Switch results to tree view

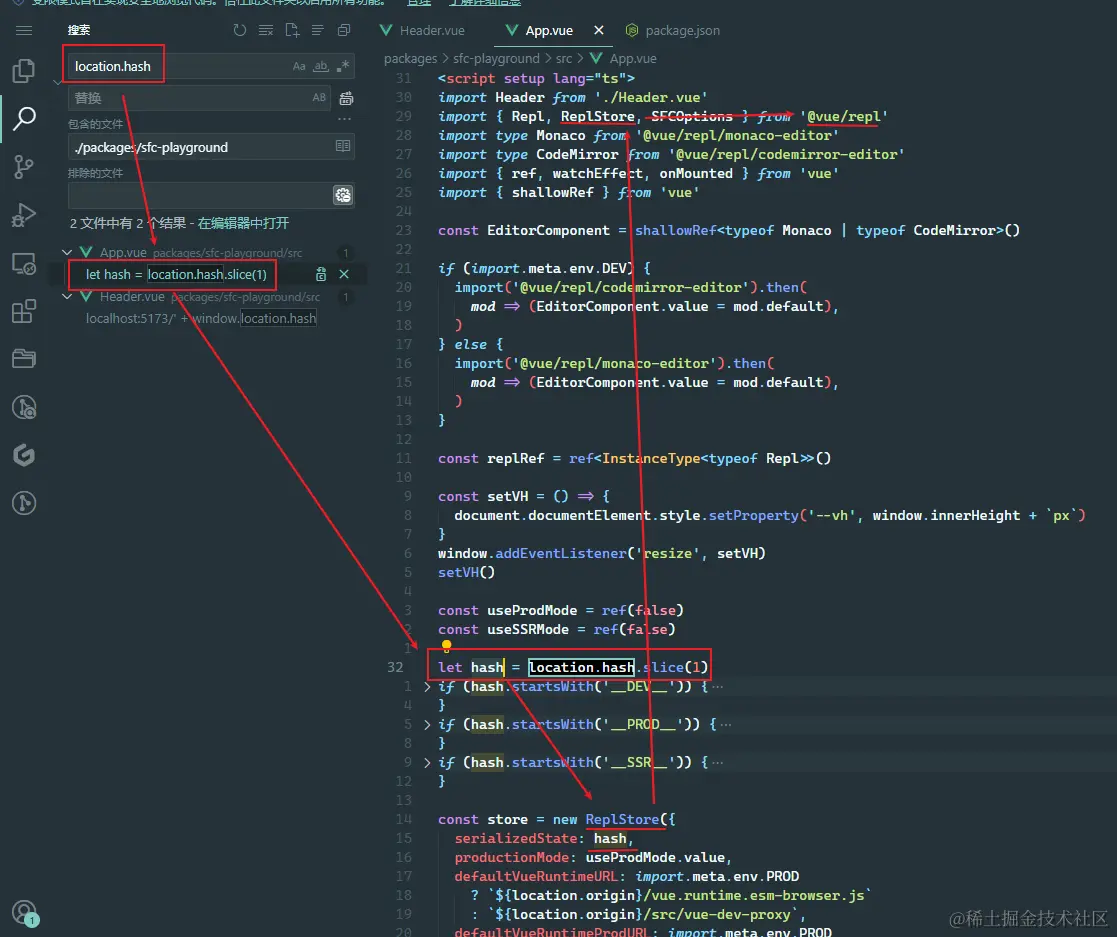(x=318, y=30)
